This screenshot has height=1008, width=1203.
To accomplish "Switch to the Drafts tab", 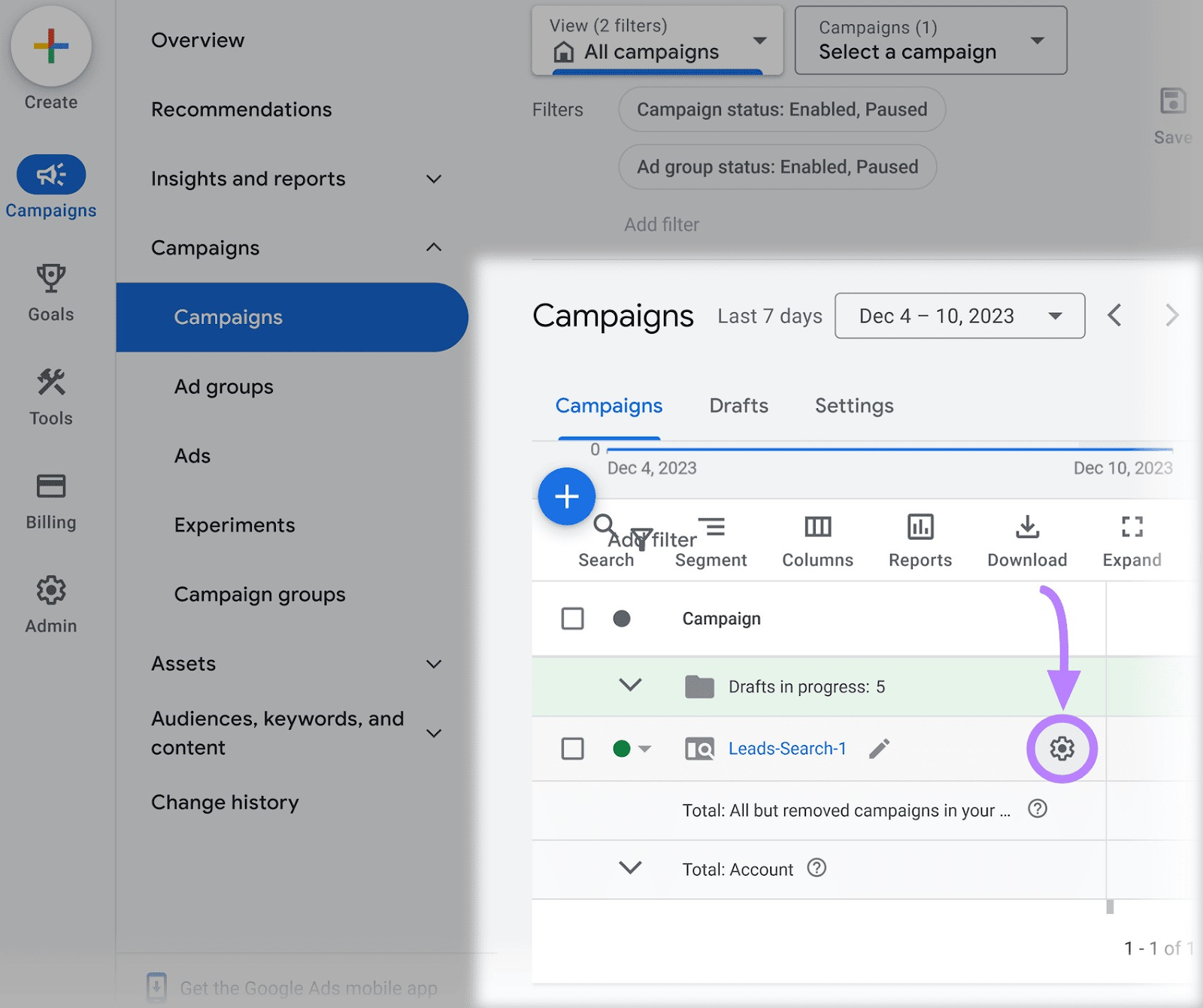I will [738, 406].
